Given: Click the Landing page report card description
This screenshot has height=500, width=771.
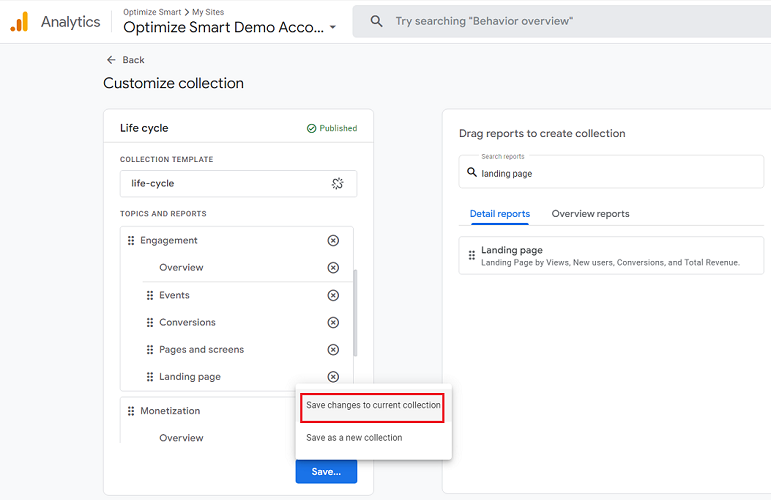Looking at the screenshot, I should click(610, 263).
